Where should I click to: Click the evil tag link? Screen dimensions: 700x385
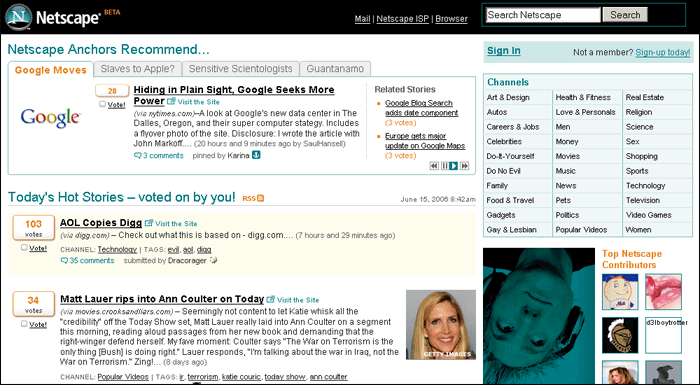(173, 250)
